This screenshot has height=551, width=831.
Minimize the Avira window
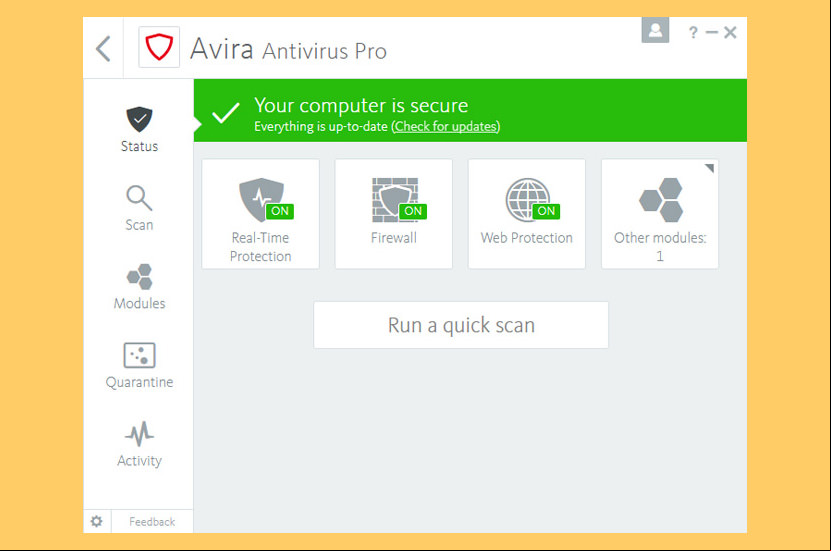(712, 33)
